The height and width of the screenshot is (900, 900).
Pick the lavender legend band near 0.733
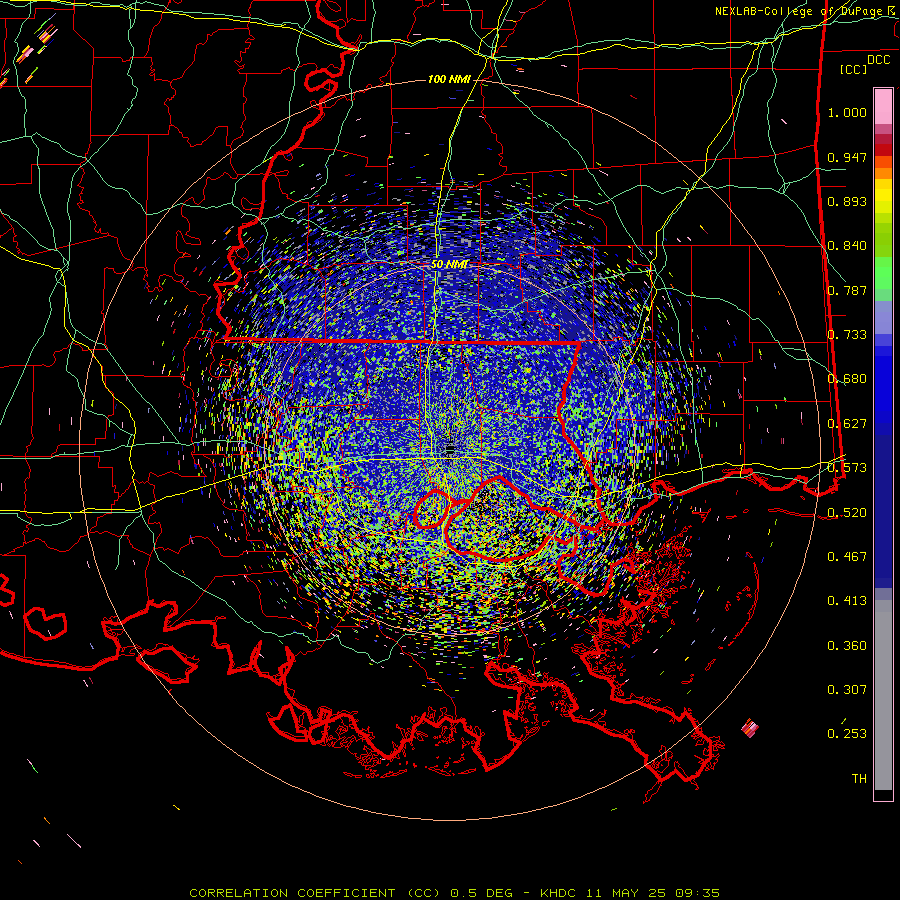click(x=883, y=318)
